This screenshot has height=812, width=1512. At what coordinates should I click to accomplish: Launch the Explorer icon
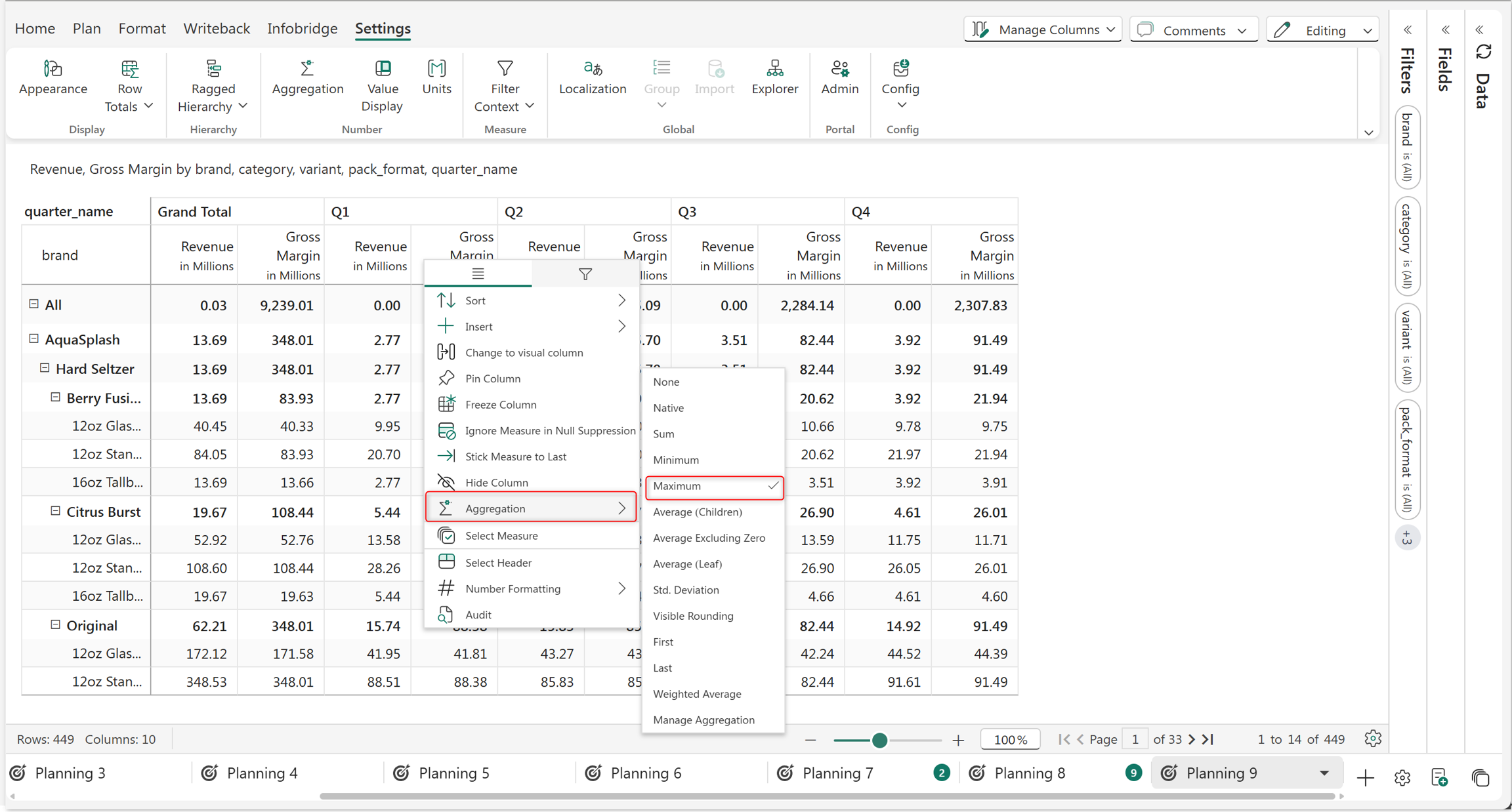[774, 77]
